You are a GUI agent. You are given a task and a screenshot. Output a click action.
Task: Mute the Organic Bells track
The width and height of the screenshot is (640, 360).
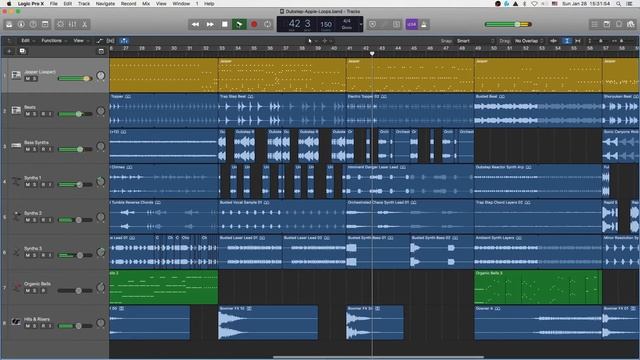point(27,291)
